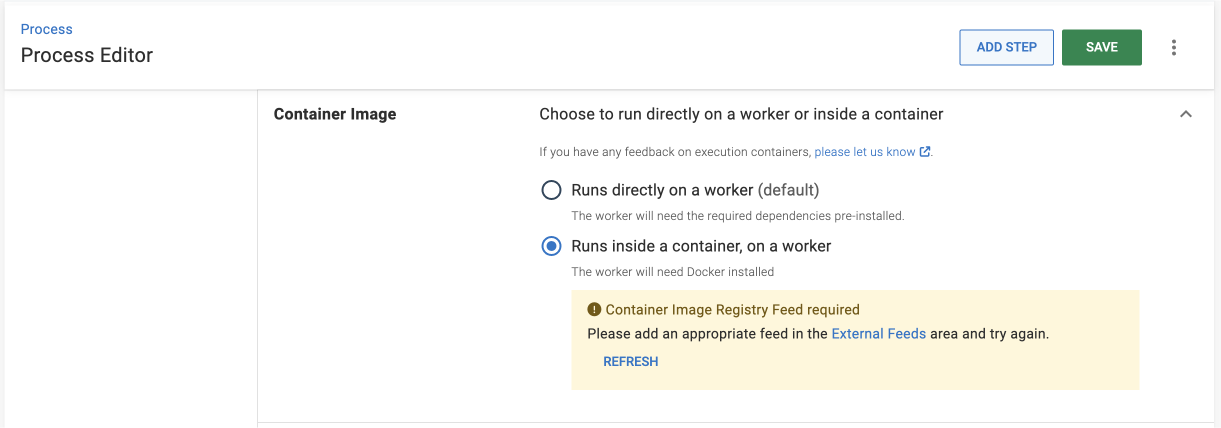This screenshot has height=428, width=1221.
Task: Click REFRESH in the warning box
Action: coord(630,362)
